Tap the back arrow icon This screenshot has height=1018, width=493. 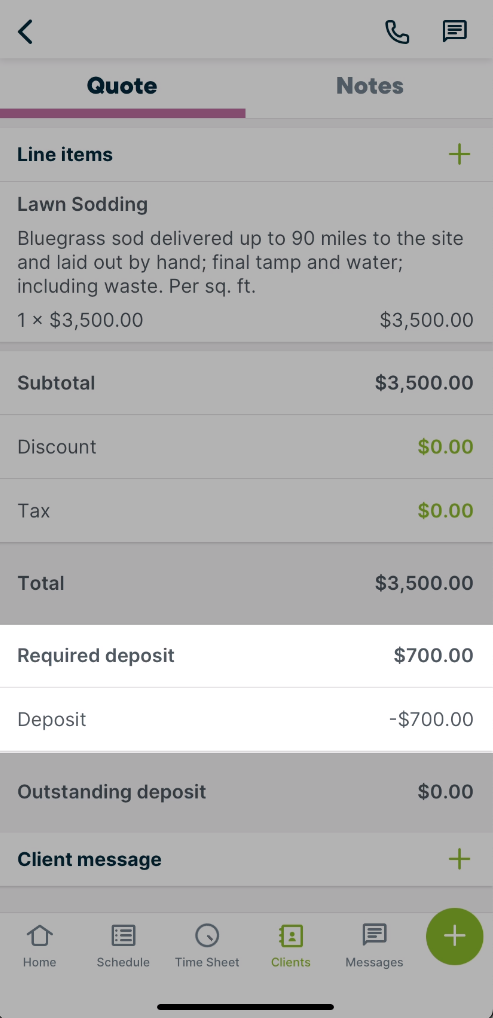(25, 31)
